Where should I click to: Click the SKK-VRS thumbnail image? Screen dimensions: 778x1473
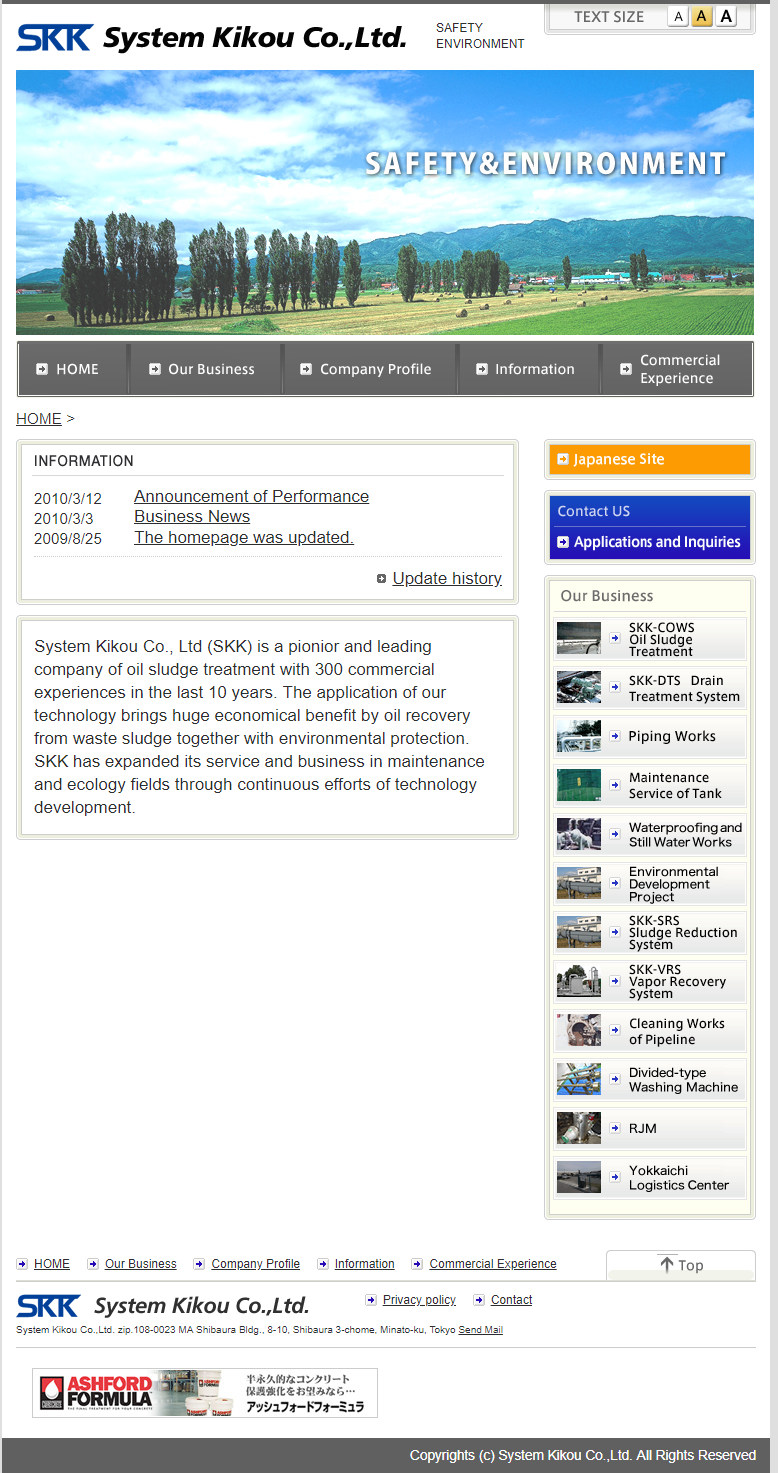click(579, 981)
